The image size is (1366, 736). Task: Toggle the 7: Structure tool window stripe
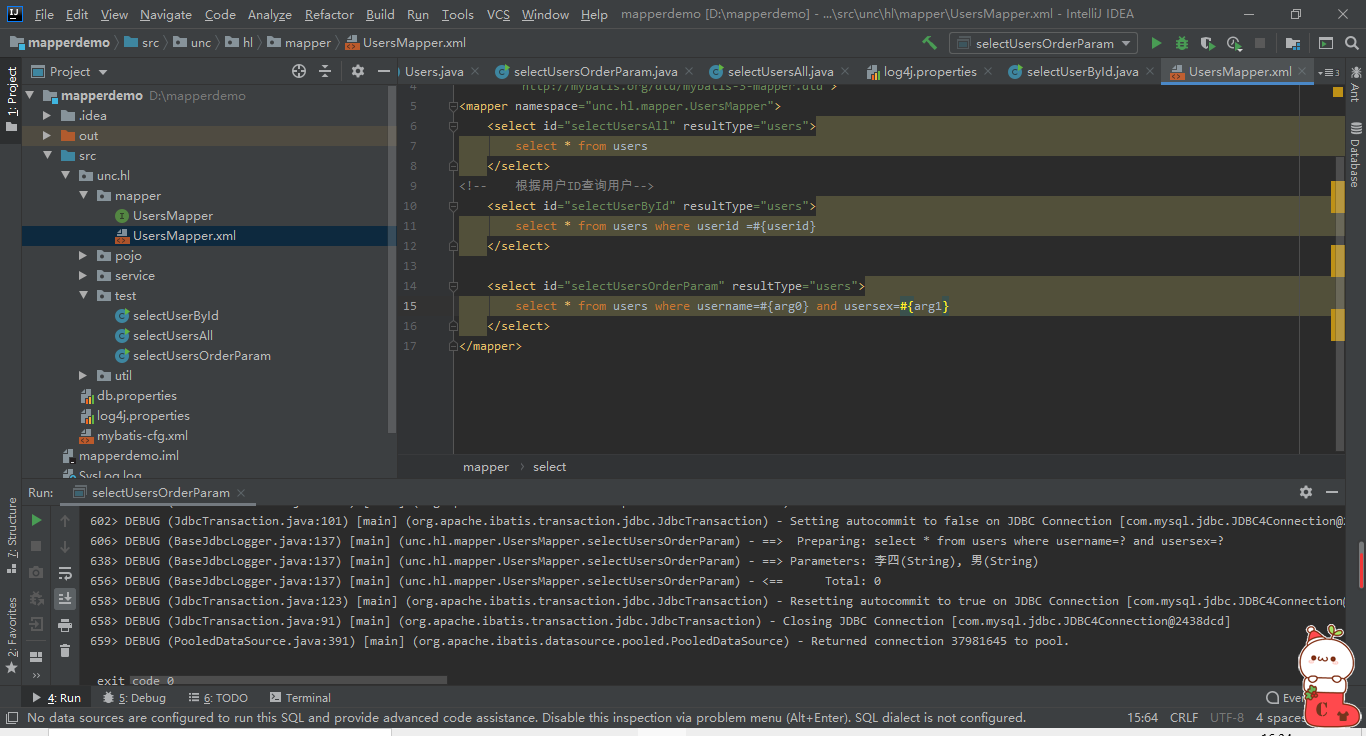pyautogui.click(x=11, y=534)
